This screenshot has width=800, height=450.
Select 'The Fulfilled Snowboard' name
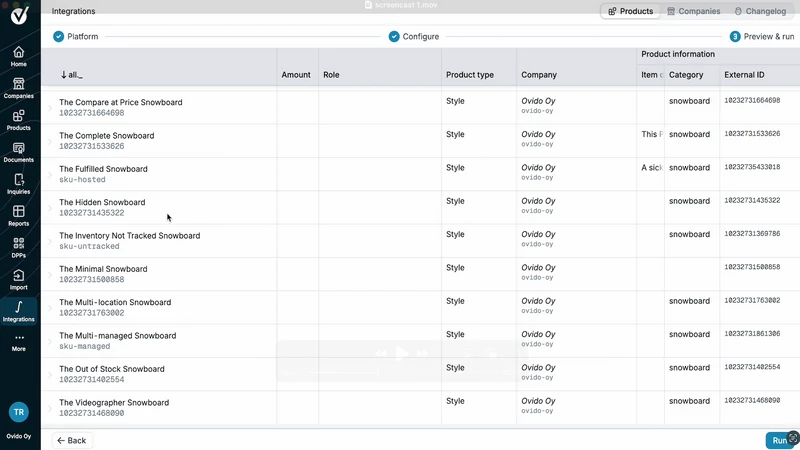(x=103, y=169)
